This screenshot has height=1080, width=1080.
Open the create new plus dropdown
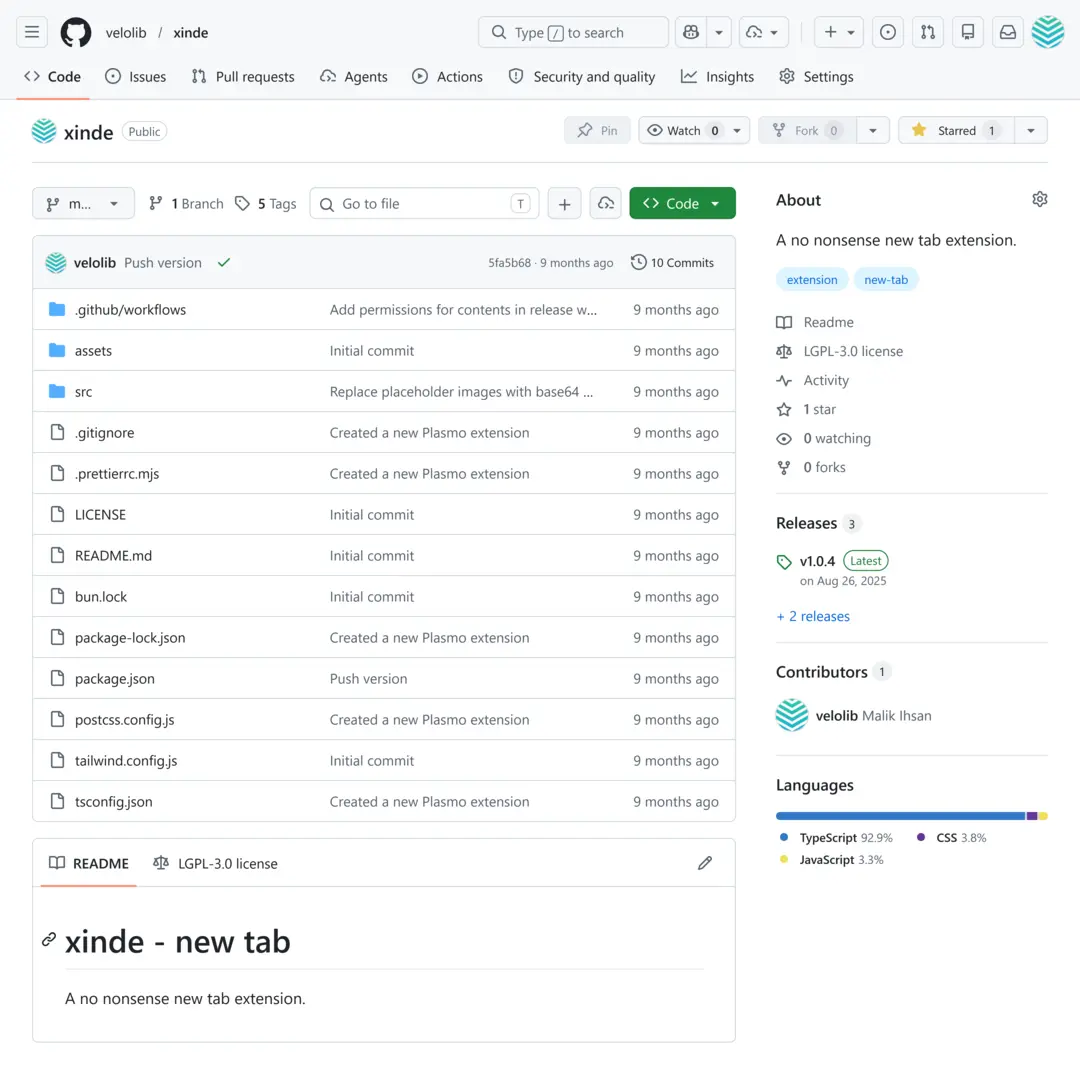point(838,32)
